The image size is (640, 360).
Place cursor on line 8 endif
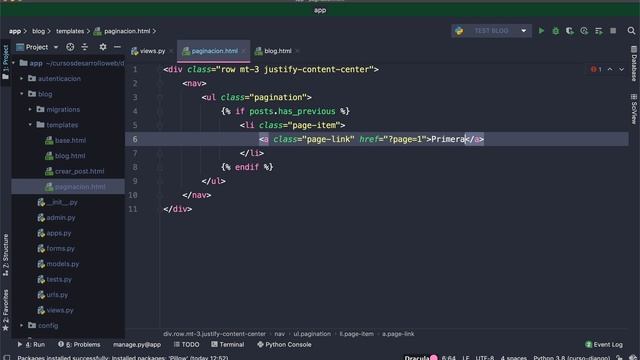tap(247, 167)
